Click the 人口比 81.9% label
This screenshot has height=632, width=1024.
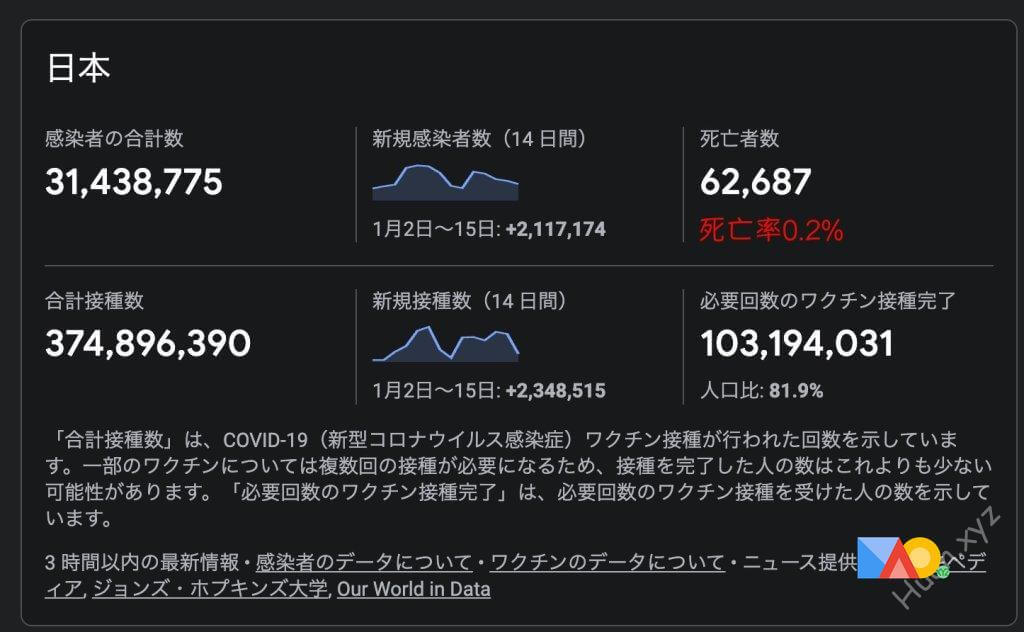(761, 390)
